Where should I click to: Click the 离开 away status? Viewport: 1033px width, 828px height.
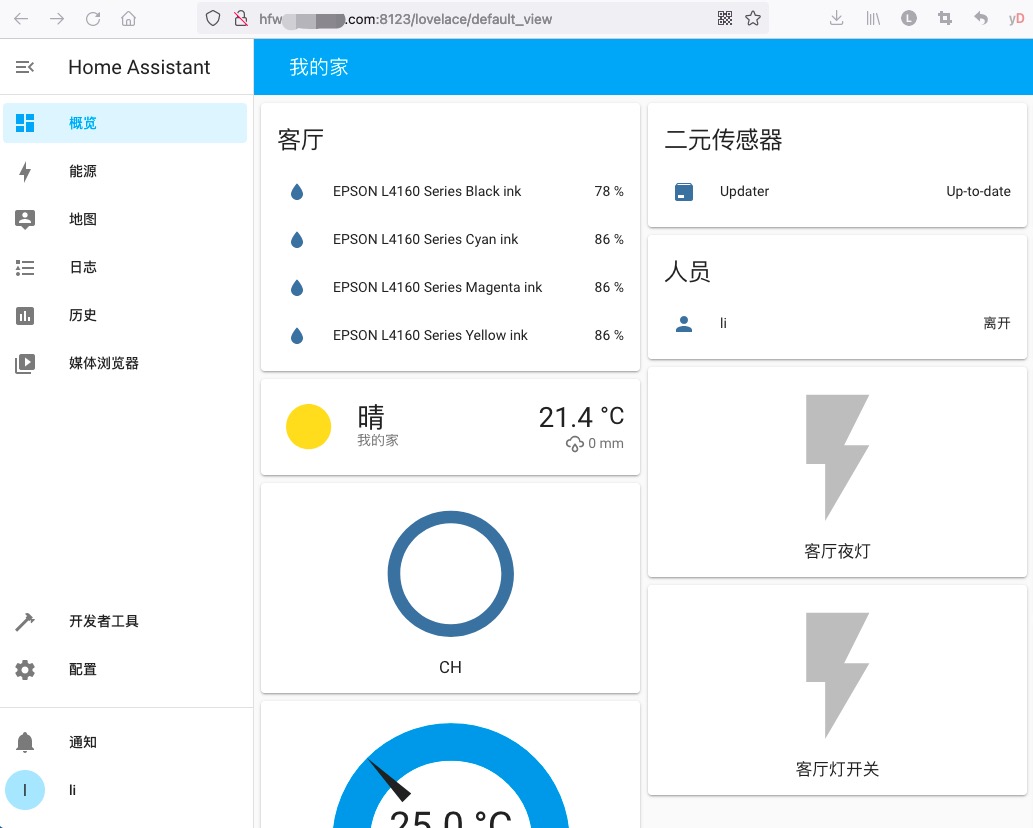[997, 323]
